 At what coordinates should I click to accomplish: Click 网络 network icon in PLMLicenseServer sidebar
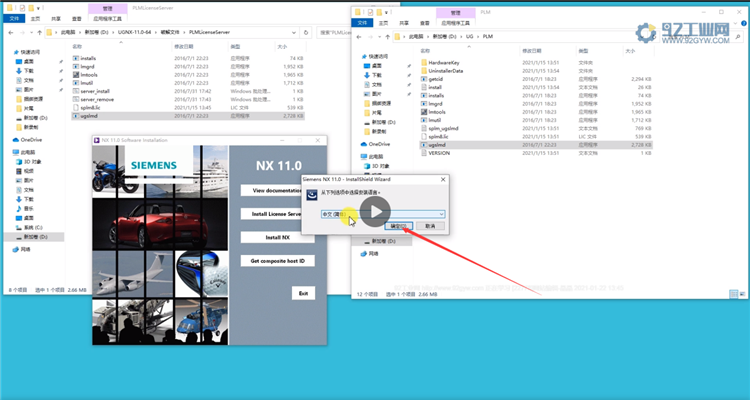16,249
